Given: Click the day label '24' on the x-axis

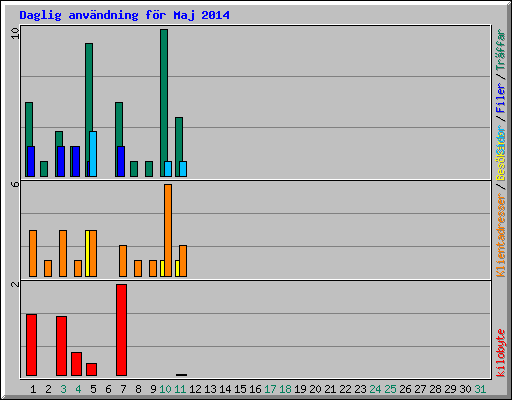Looking at the screenshot, I should click(x=375, y=389).
